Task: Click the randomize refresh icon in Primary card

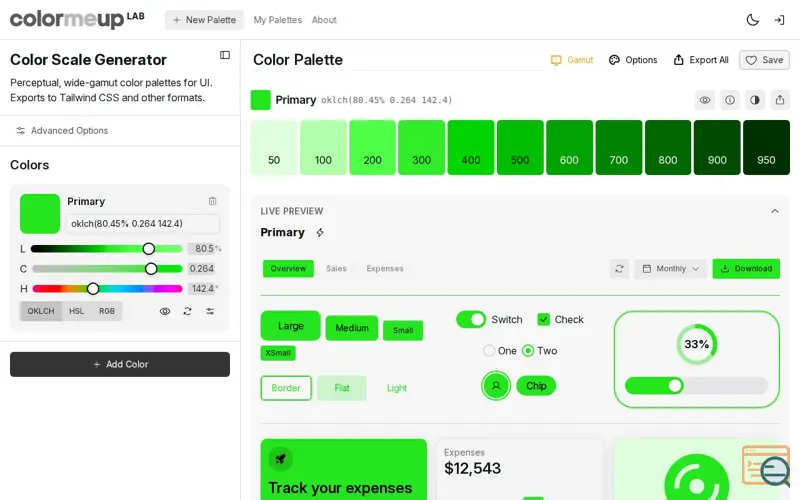Action: (x=187, y=311)
